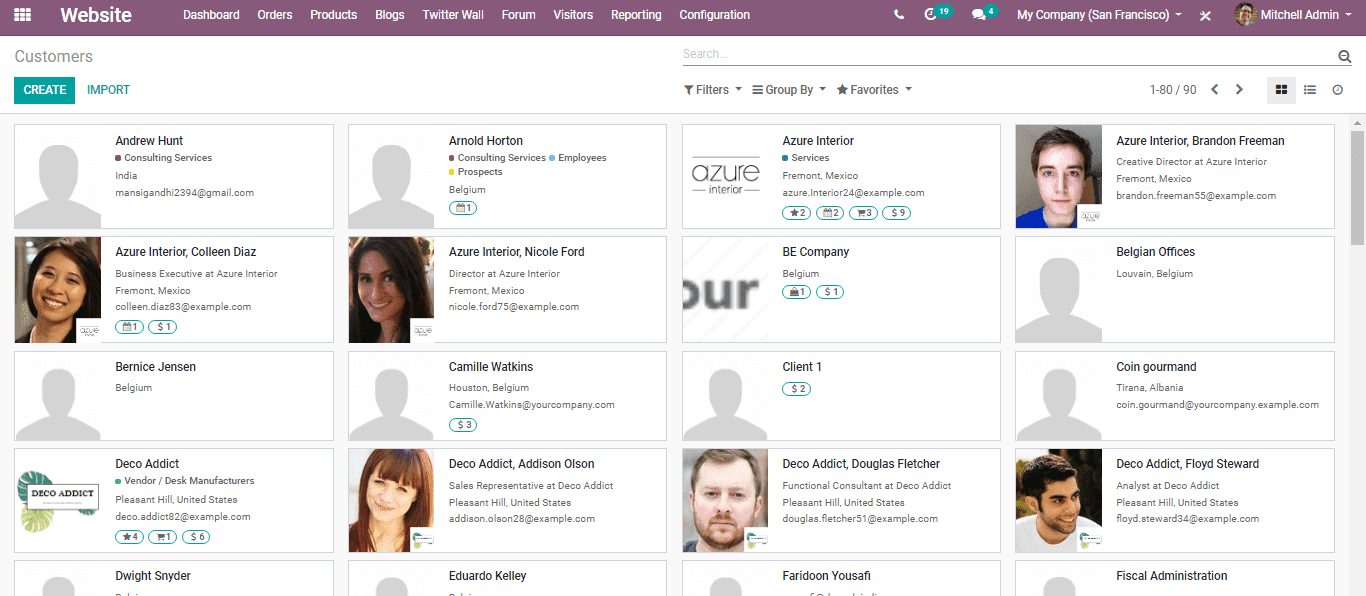Click Deco Addict's dollar badge showing 6

pyautogui.click(x=196, y=537)
